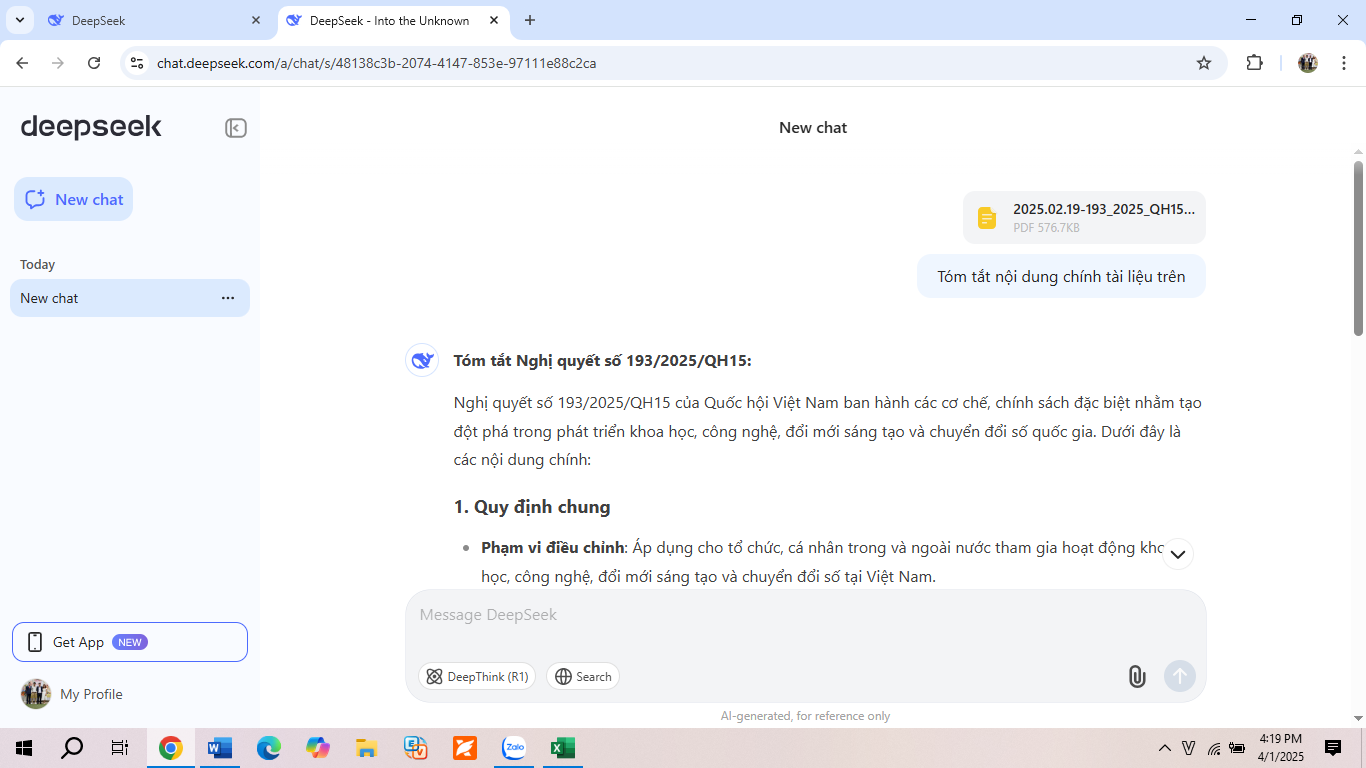Open Microsoft Word from the taskbar
This screenshot has width=1366, height=768.
click(x=220, y=748)
